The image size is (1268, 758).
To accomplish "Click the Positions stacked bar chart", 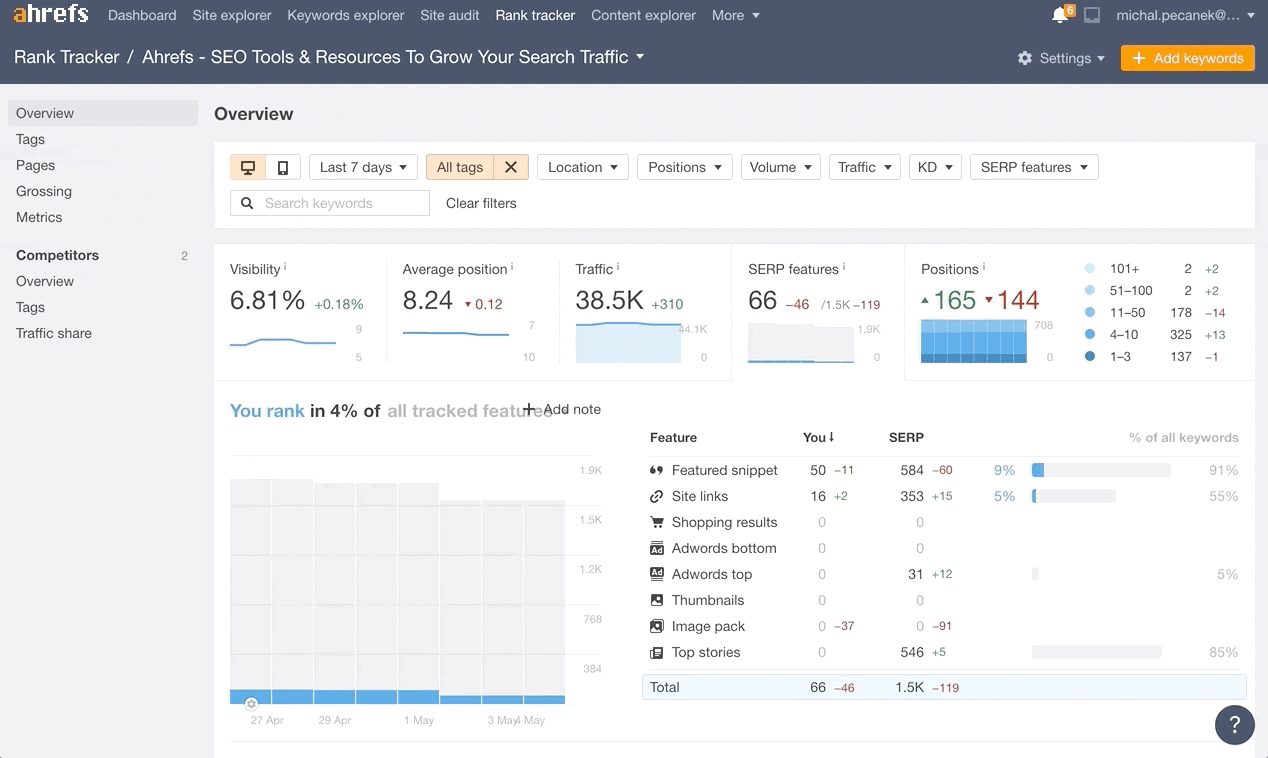I will (x=973, y=341).
